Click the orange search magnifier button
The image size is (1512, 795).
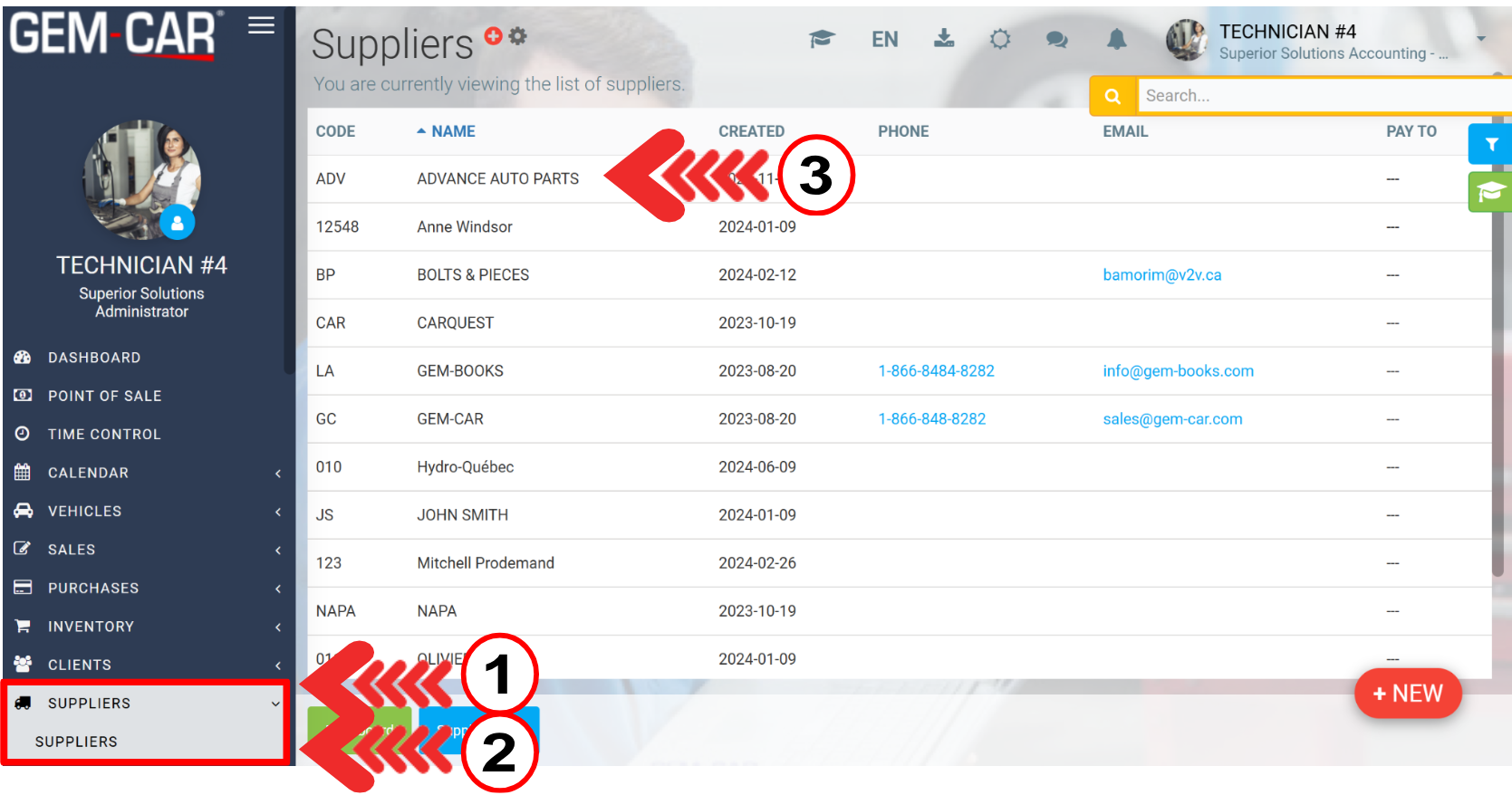point(1112,96)
